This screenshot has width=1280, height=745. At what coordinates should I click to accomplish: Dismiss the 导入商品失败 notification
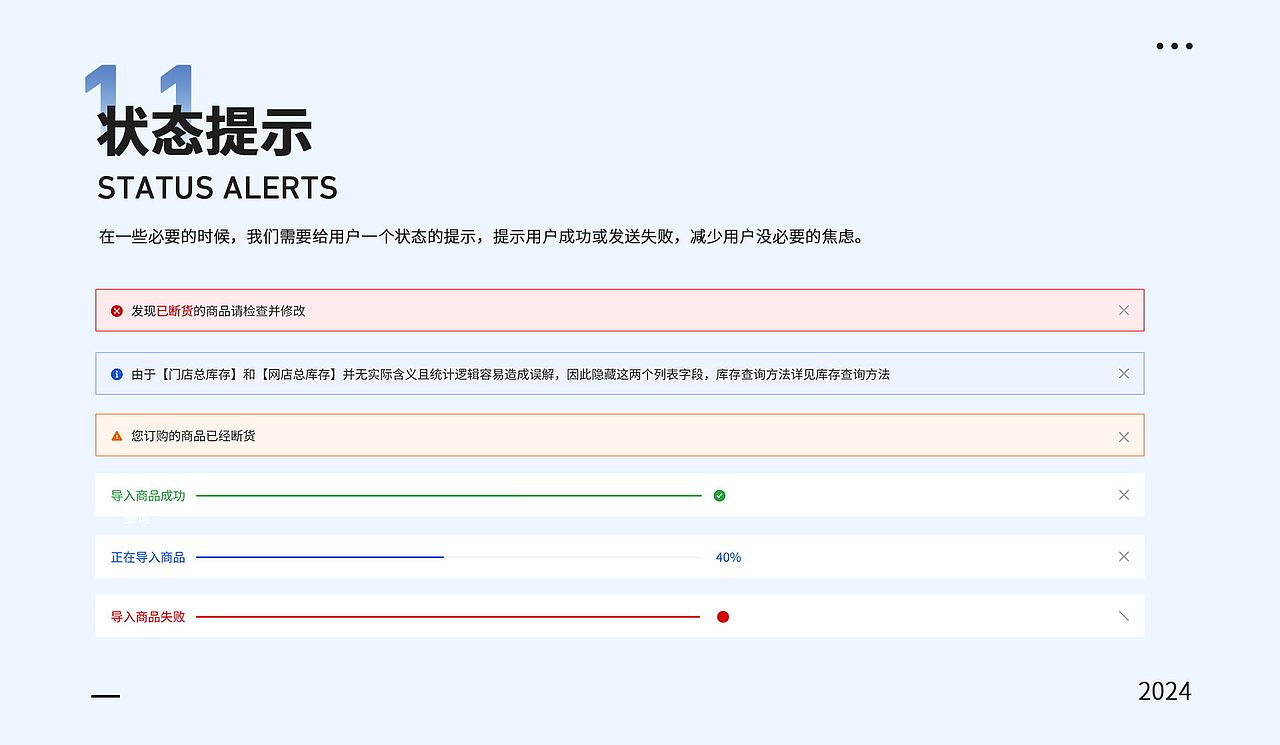coord(1124,617)
